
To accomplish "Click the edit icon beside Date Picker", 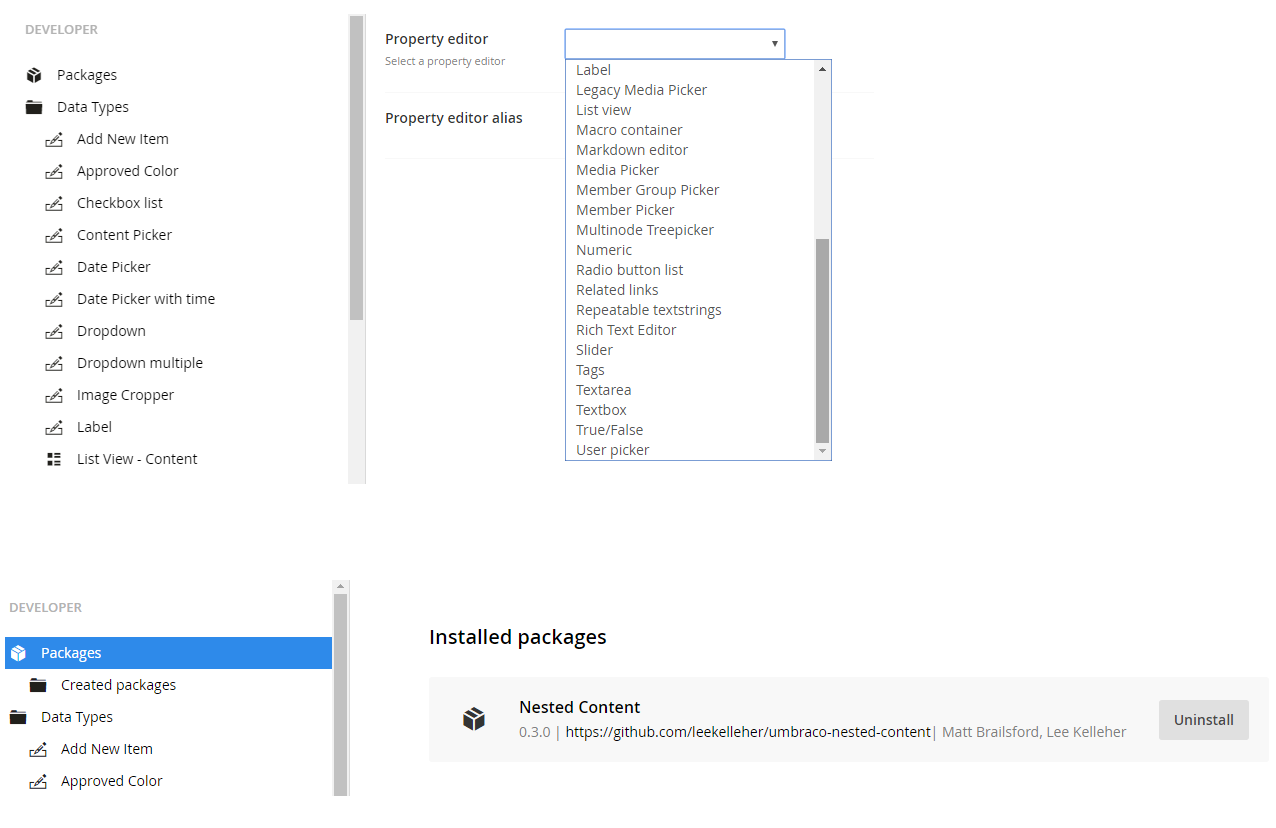I will coord(54,267).
